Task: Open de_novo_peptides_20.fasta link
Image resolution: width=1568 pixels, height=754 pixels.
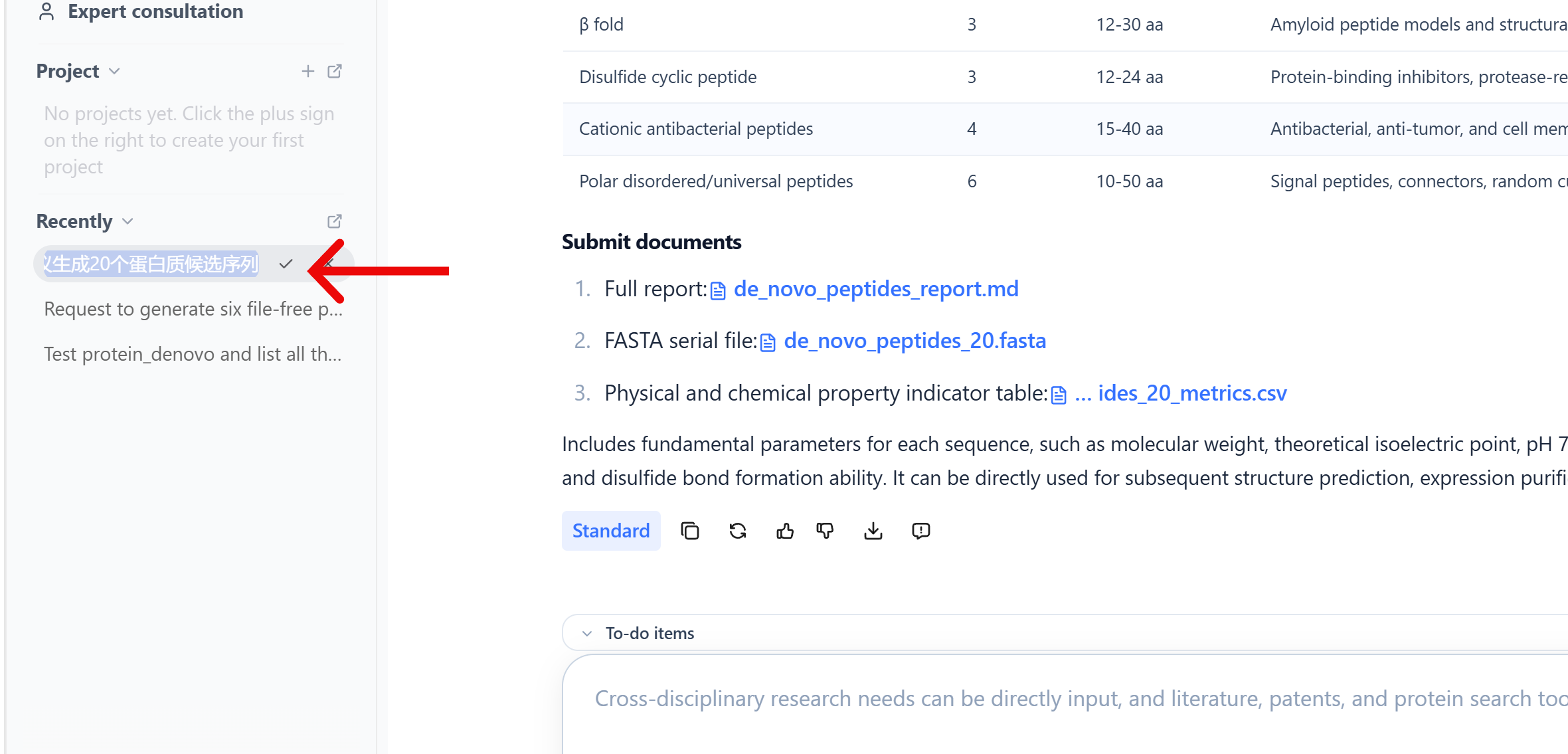Action: coord(915,341)
